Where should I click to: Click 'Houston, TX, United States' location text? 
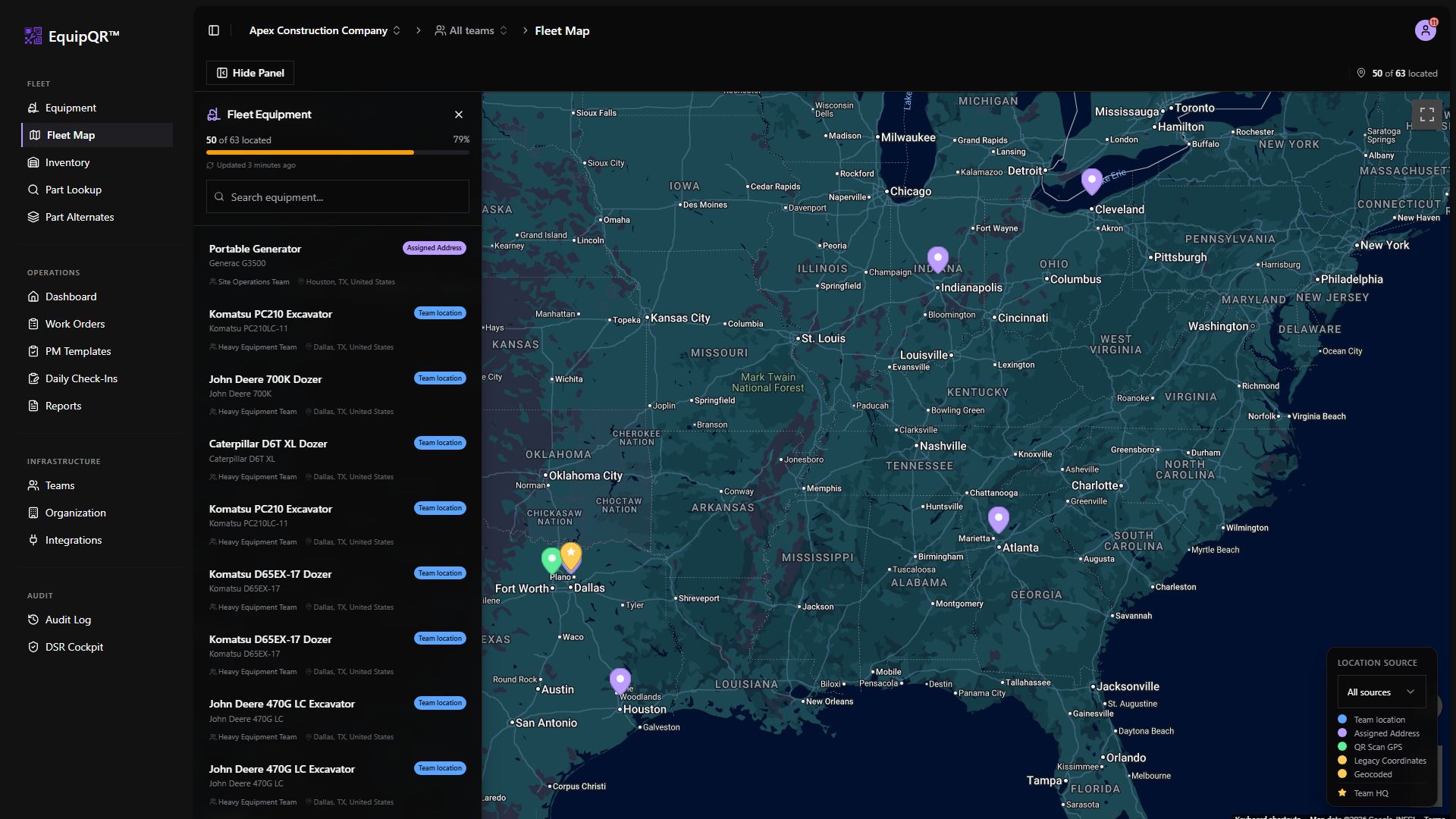point(350,282)
